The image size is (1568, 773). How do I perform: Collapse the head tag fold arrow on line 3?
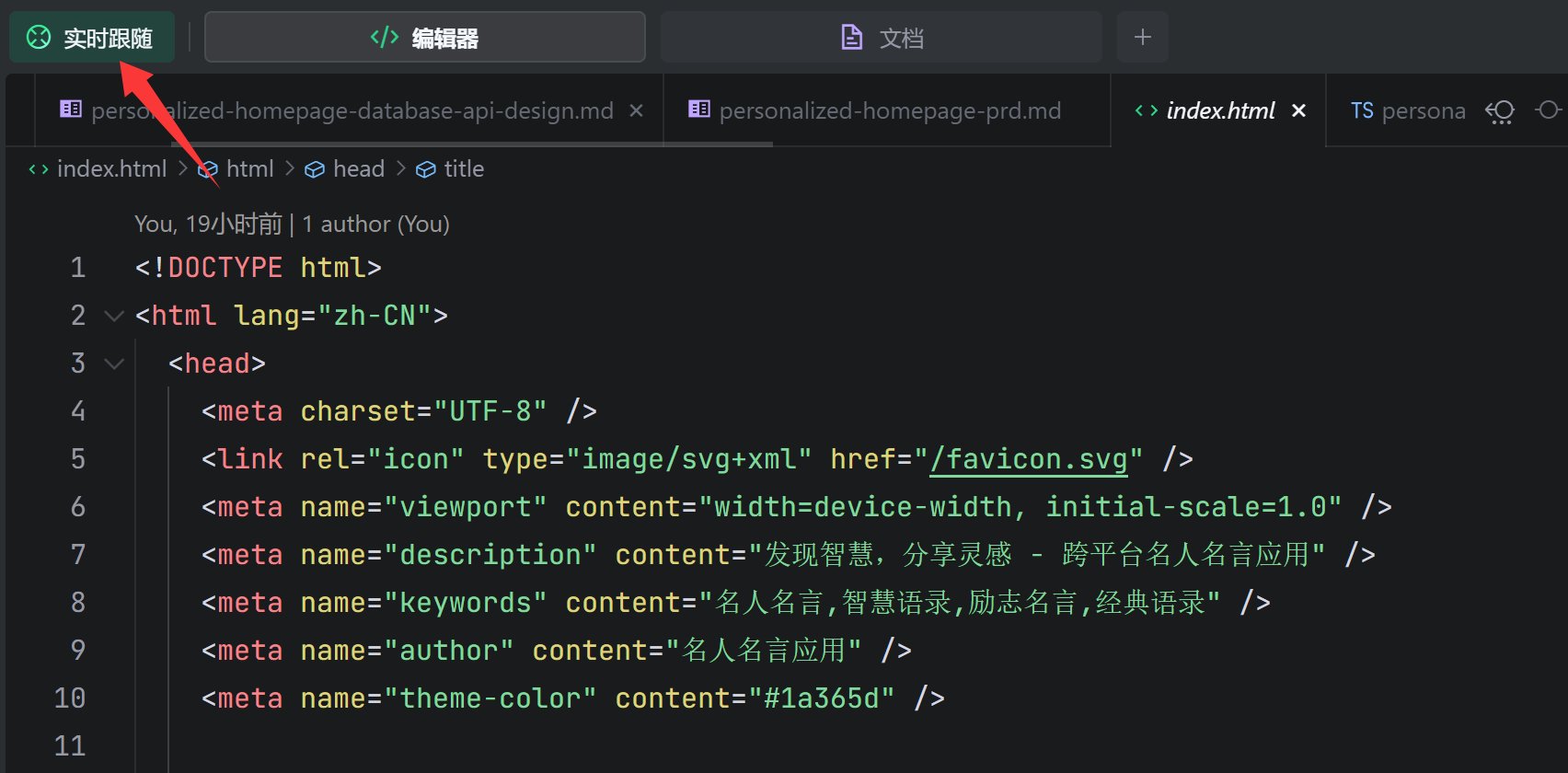coord(114,364)
